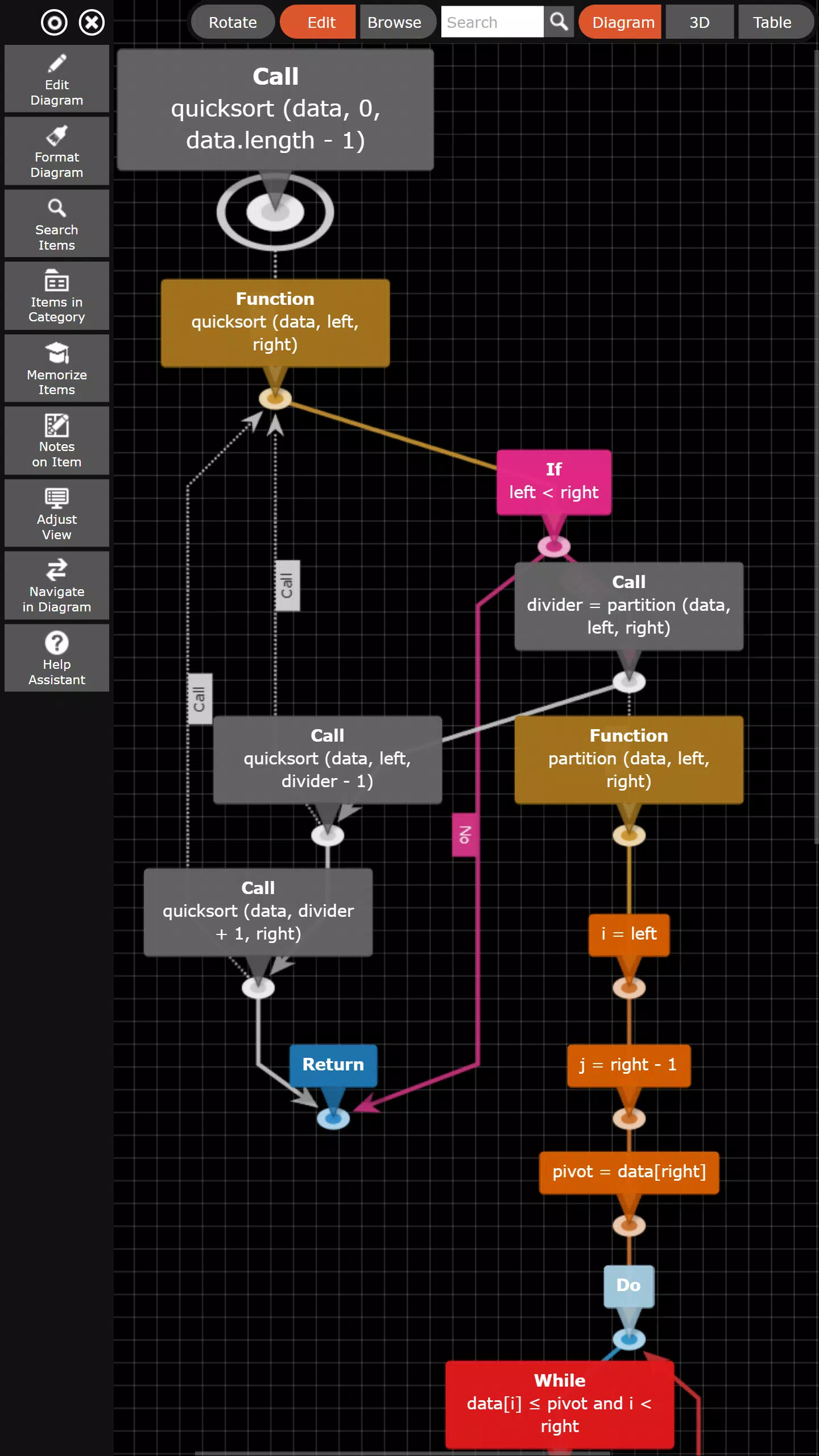Click the target circle icon
Screen dimensions: 819x1456
54,23
